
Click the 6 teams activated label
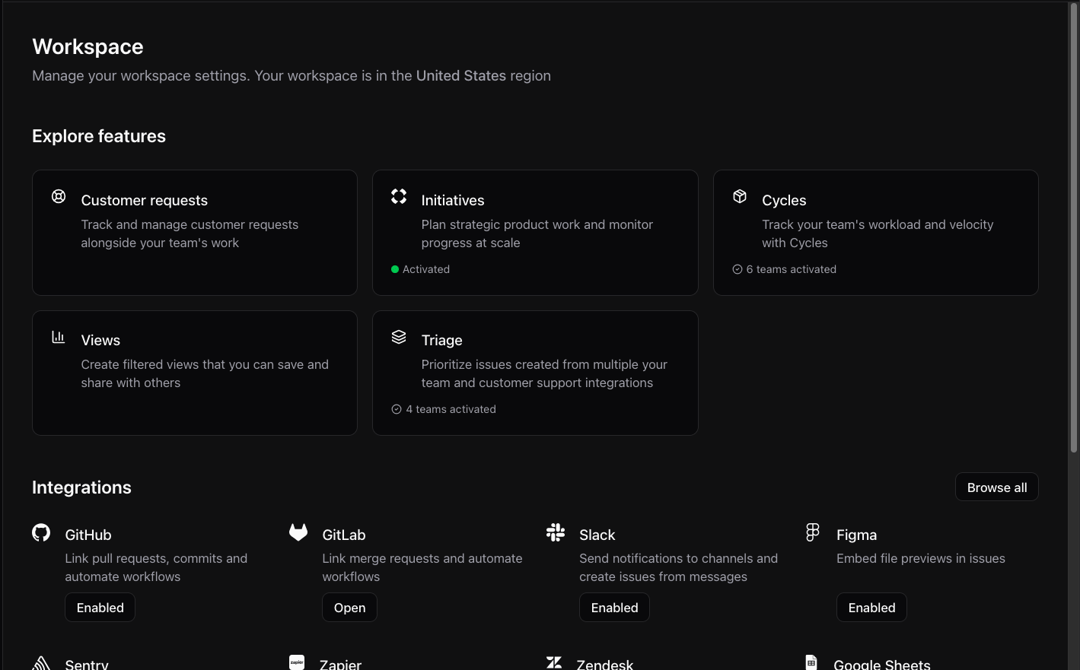791,269
